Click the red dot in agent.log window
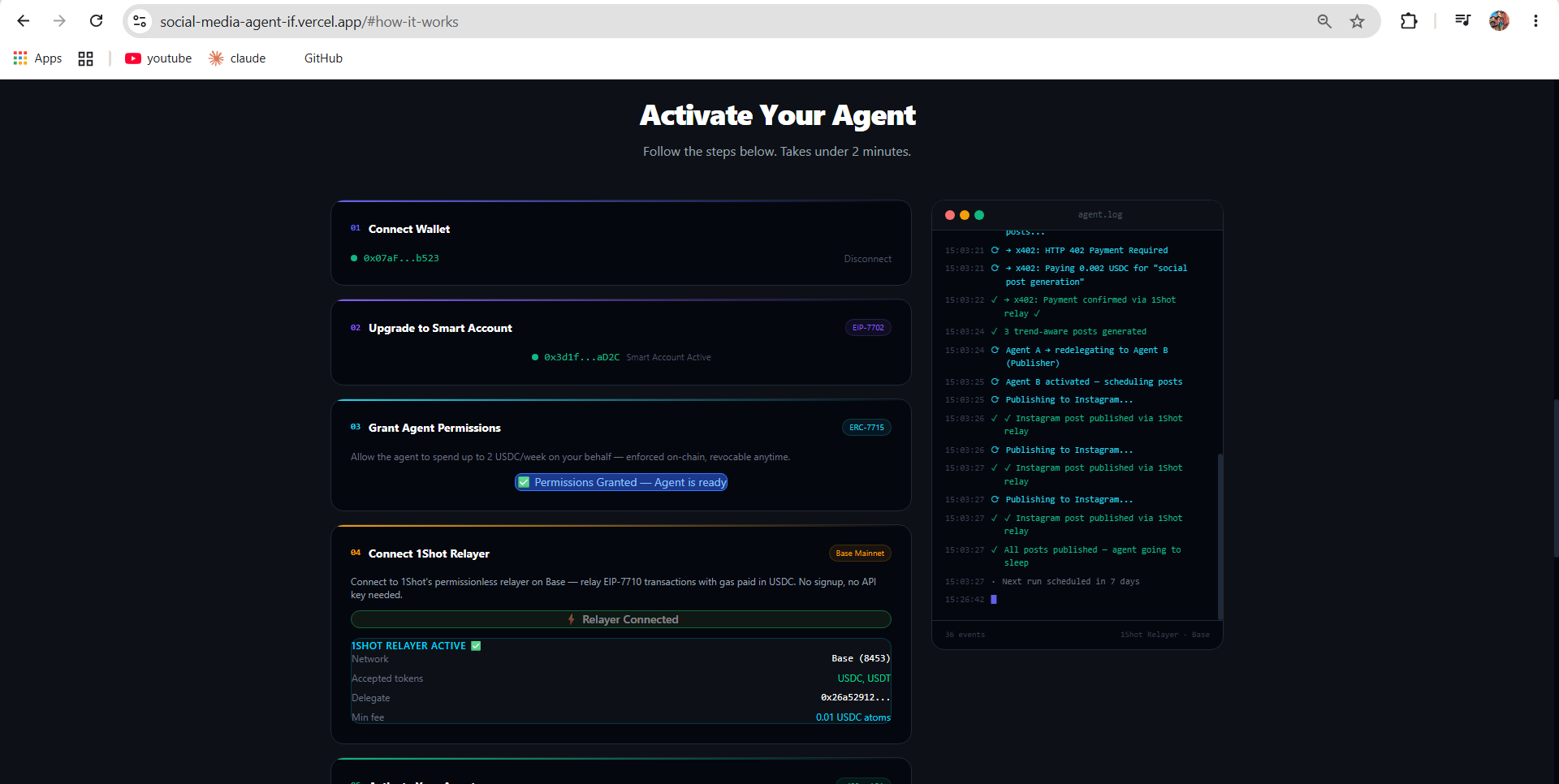 tap(950, 215)
